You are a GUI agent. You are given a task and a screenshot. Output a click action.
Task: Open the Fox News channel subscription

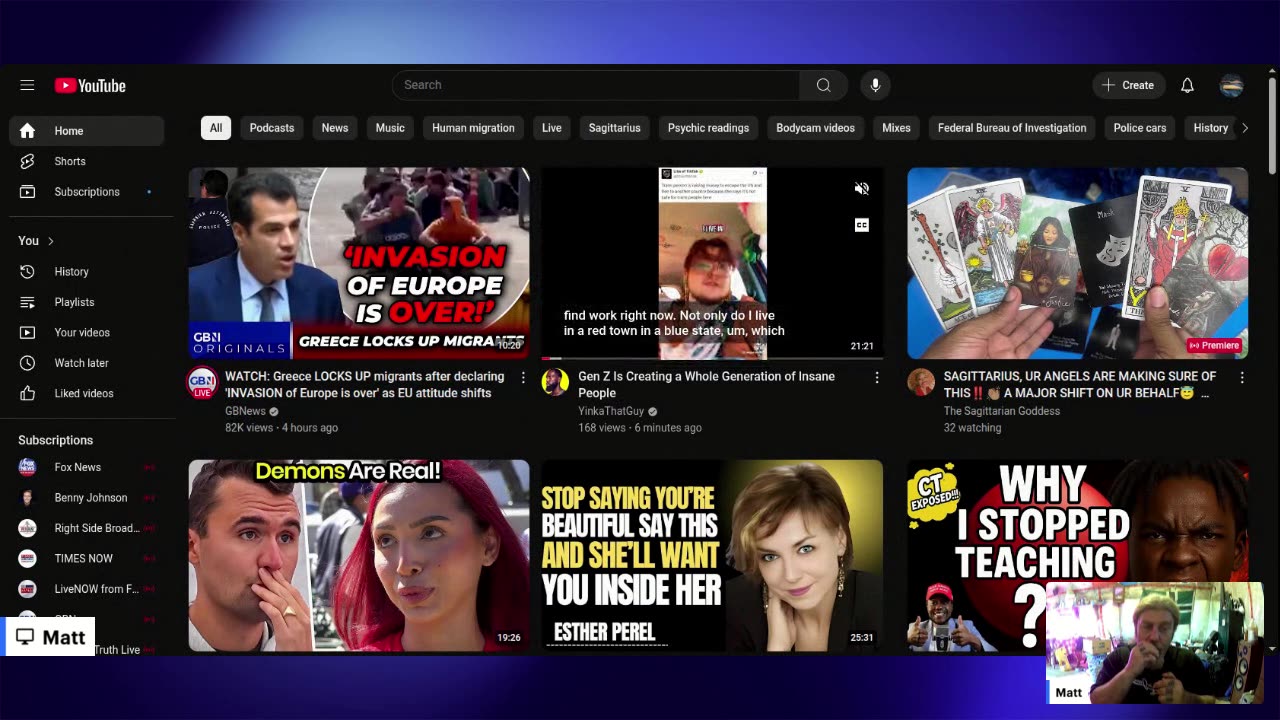pos(86,467)
